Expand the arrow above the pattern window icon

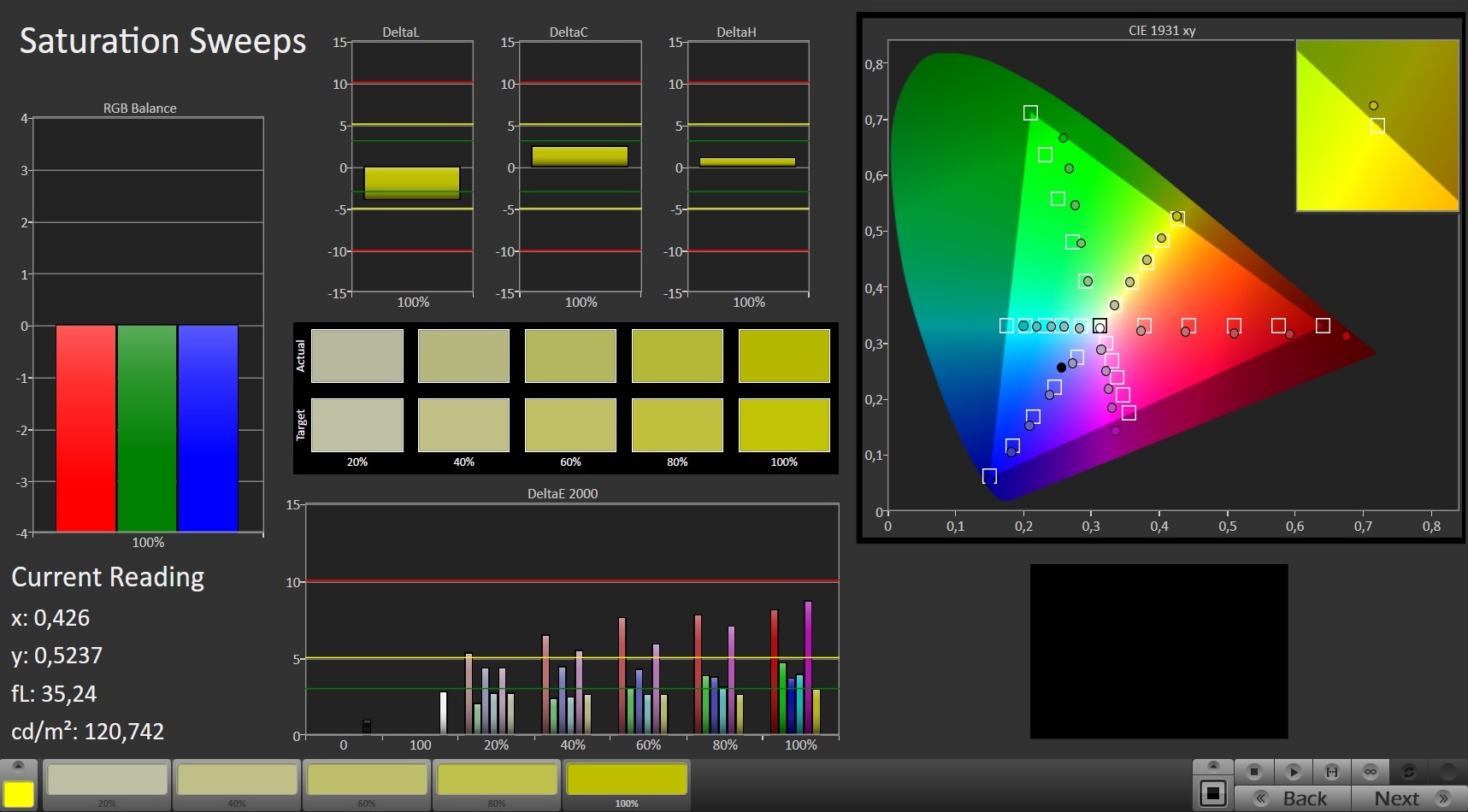click(1212, 767)
